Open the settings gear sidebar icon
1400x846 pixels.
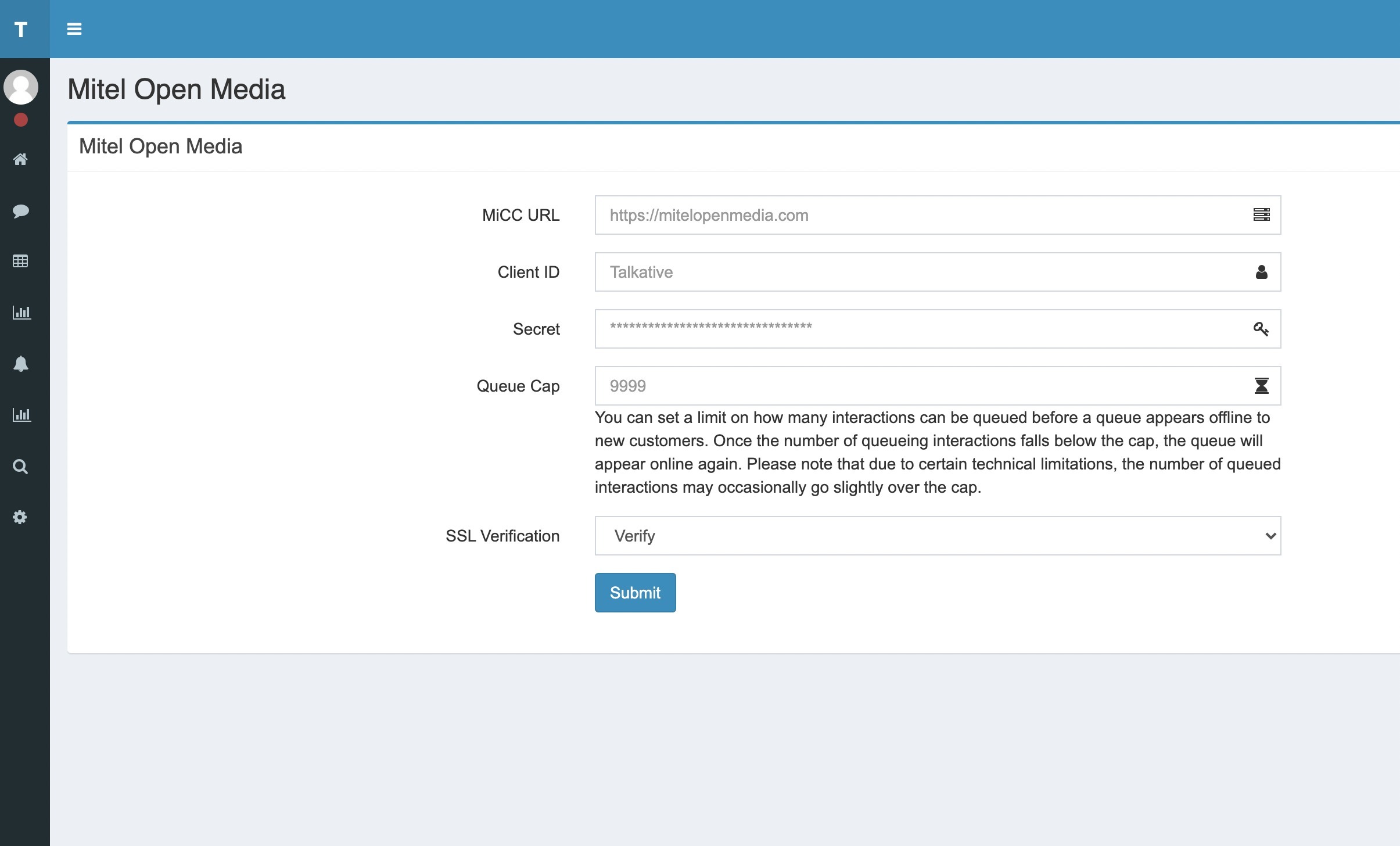[x=20, y=517]
